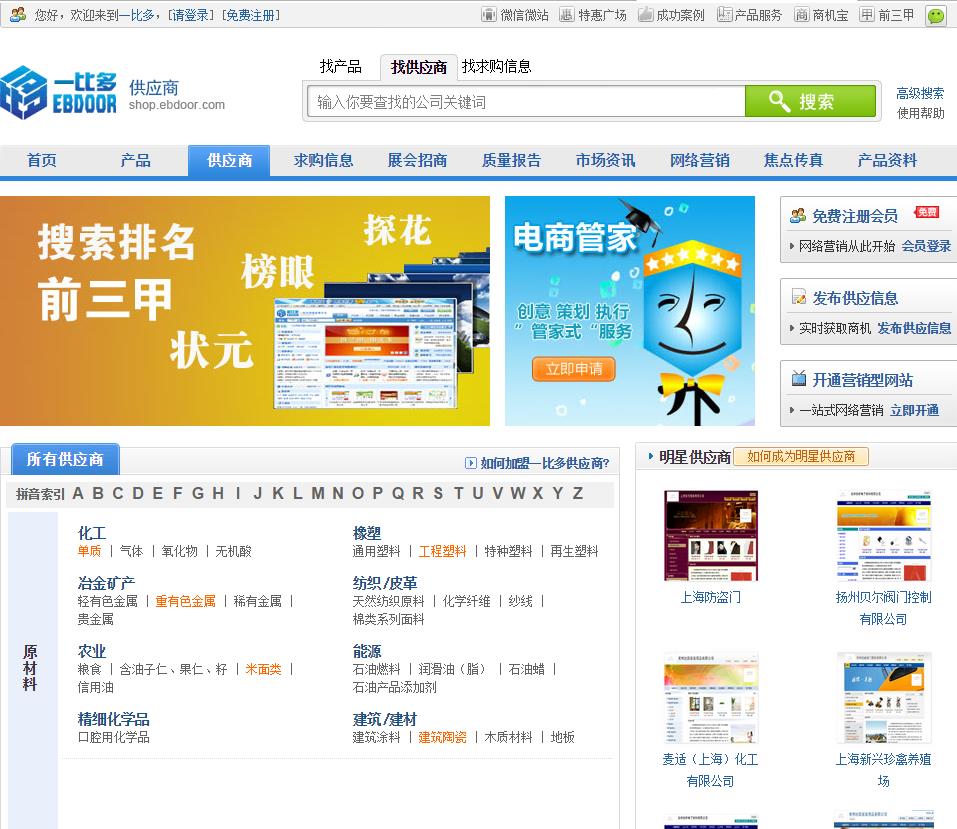The height and width of the screenshot is (829, 957).
Task: Click 如何成为明星供应商 button
Action: tap(801, 457)
